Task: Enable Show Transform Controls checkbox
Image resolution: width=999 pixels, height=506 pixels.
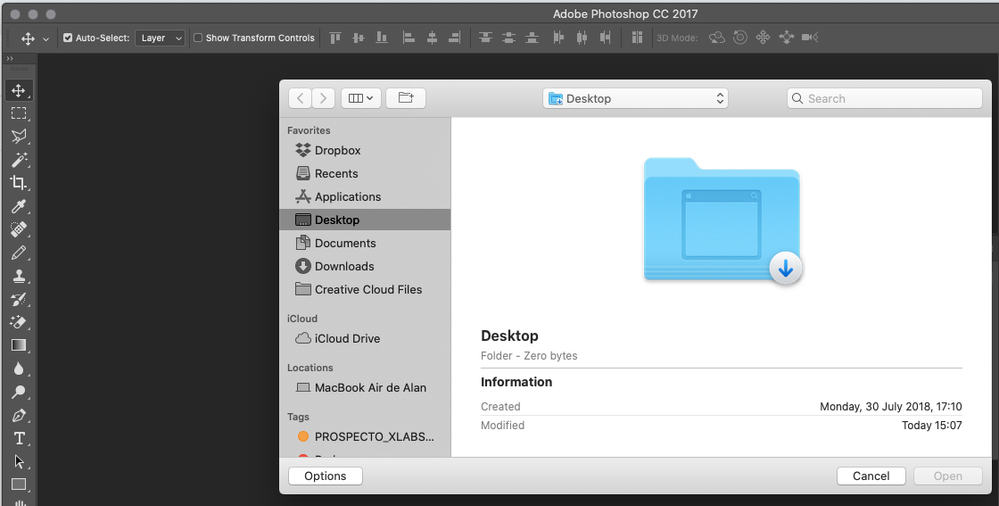Action: click(198, 38)
